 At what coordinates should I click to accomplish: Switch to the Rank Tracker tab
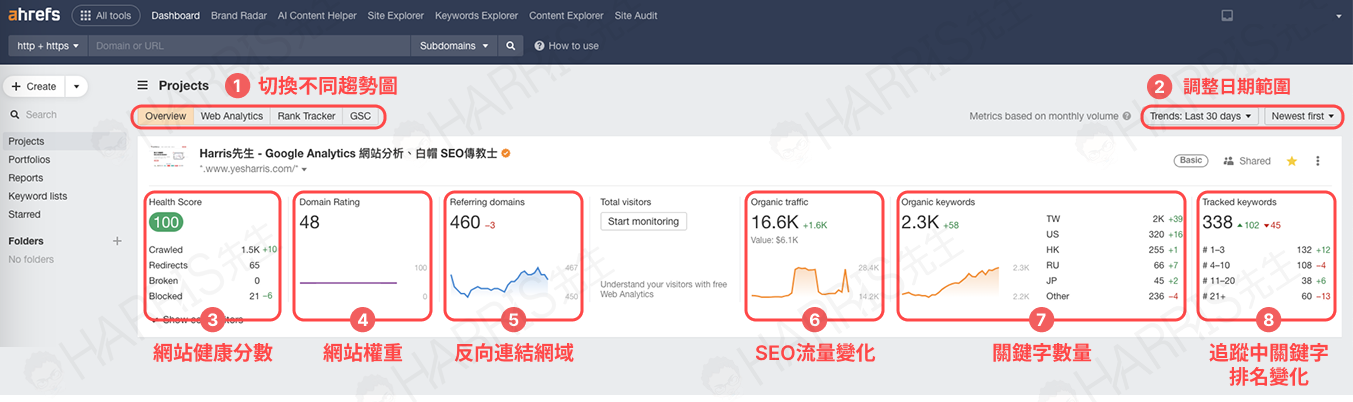[x=306, y=116]
